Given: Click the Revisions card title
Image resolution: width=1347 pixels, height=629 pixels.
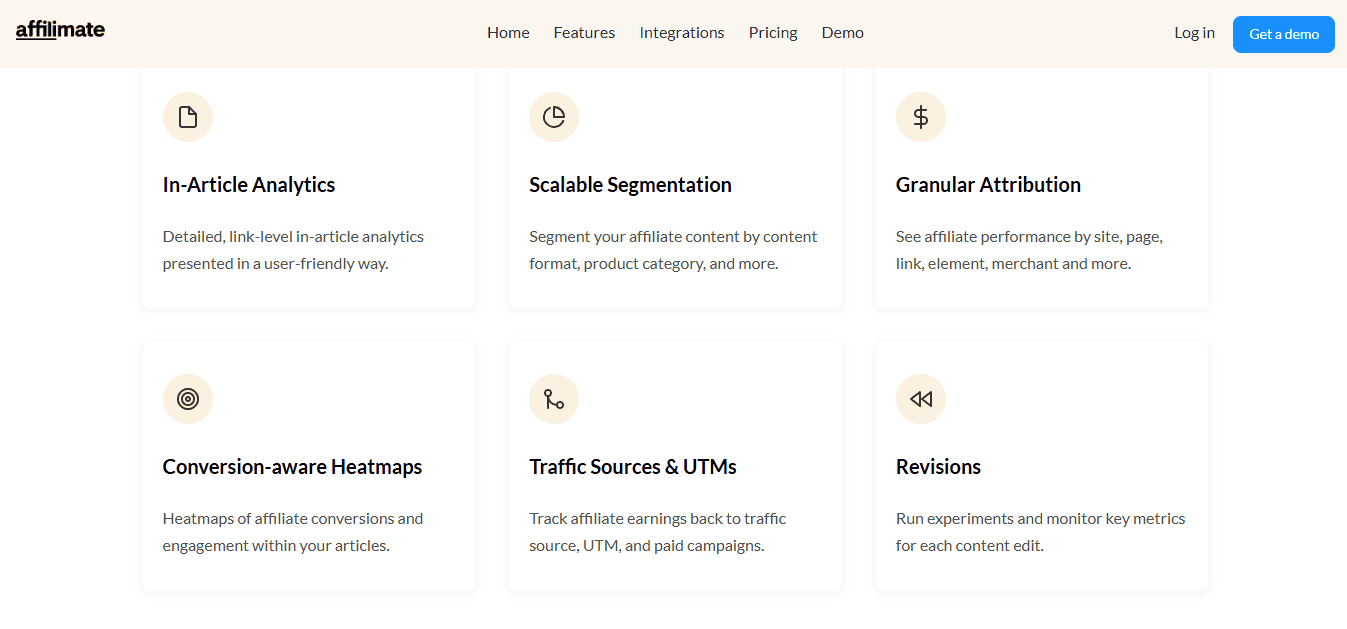Looking at the screenshot, I should [x=938, y=467].
